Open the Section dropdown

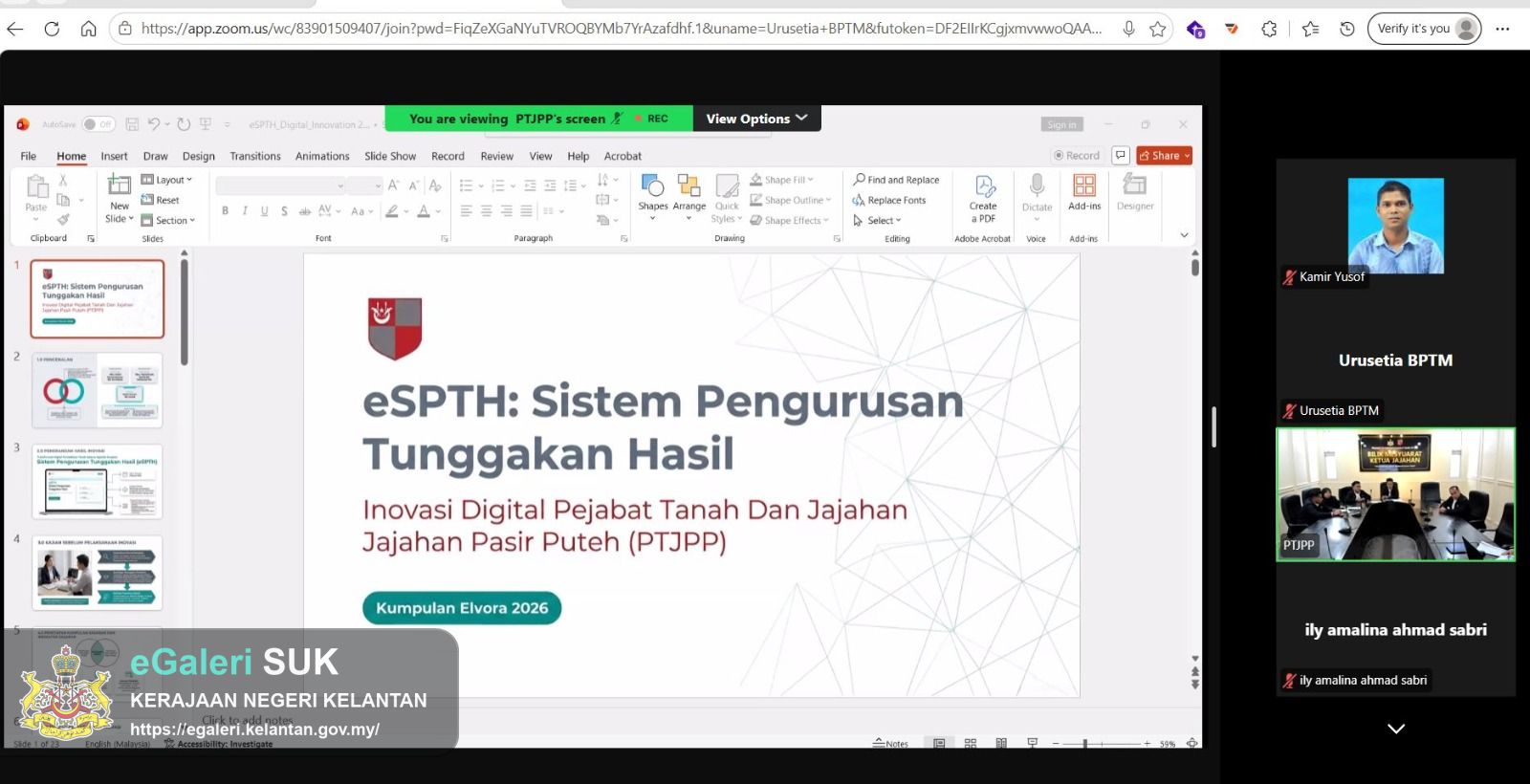pos(168,220)
